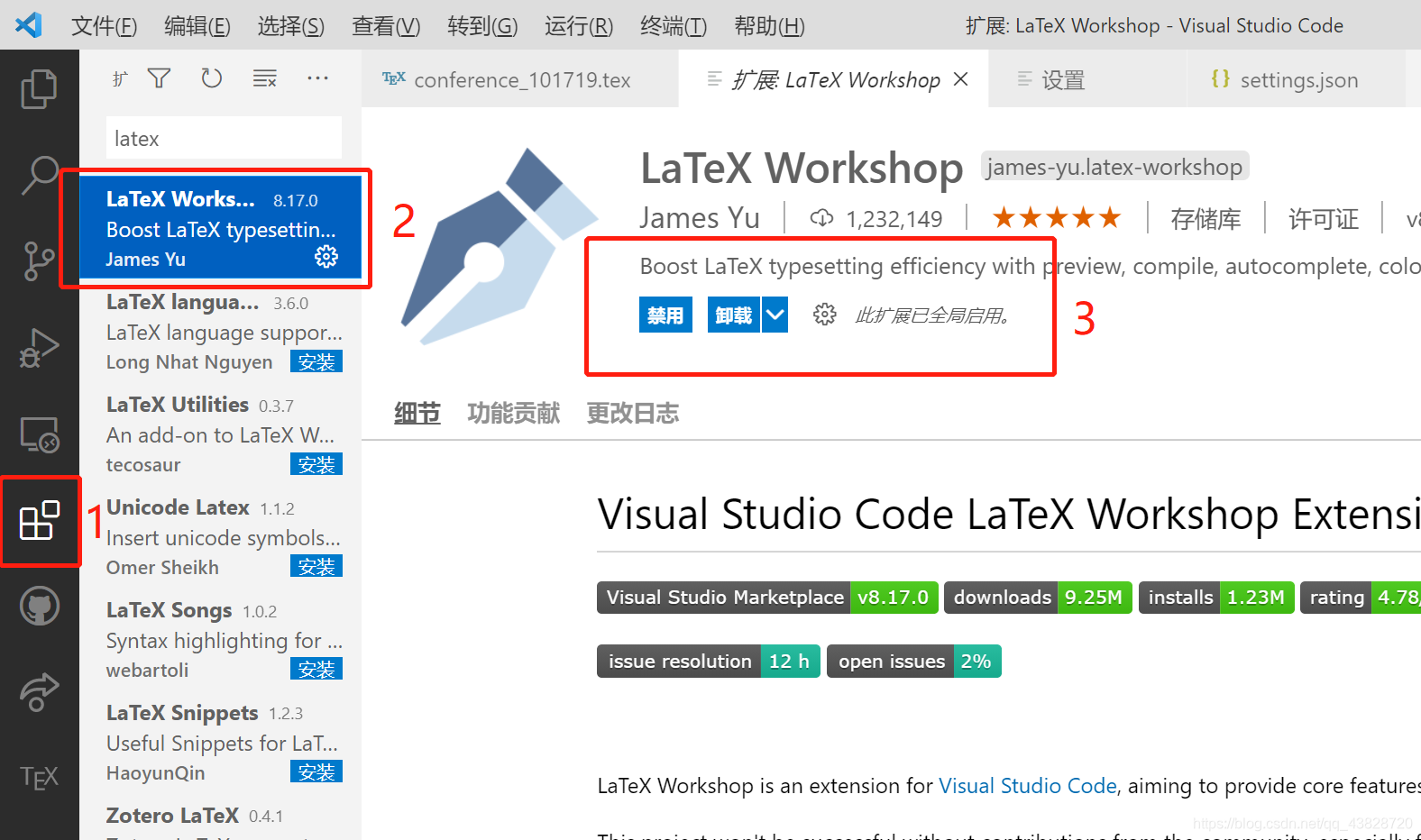
Task: Open the GitHub view in activity bar
Action: 40,606
